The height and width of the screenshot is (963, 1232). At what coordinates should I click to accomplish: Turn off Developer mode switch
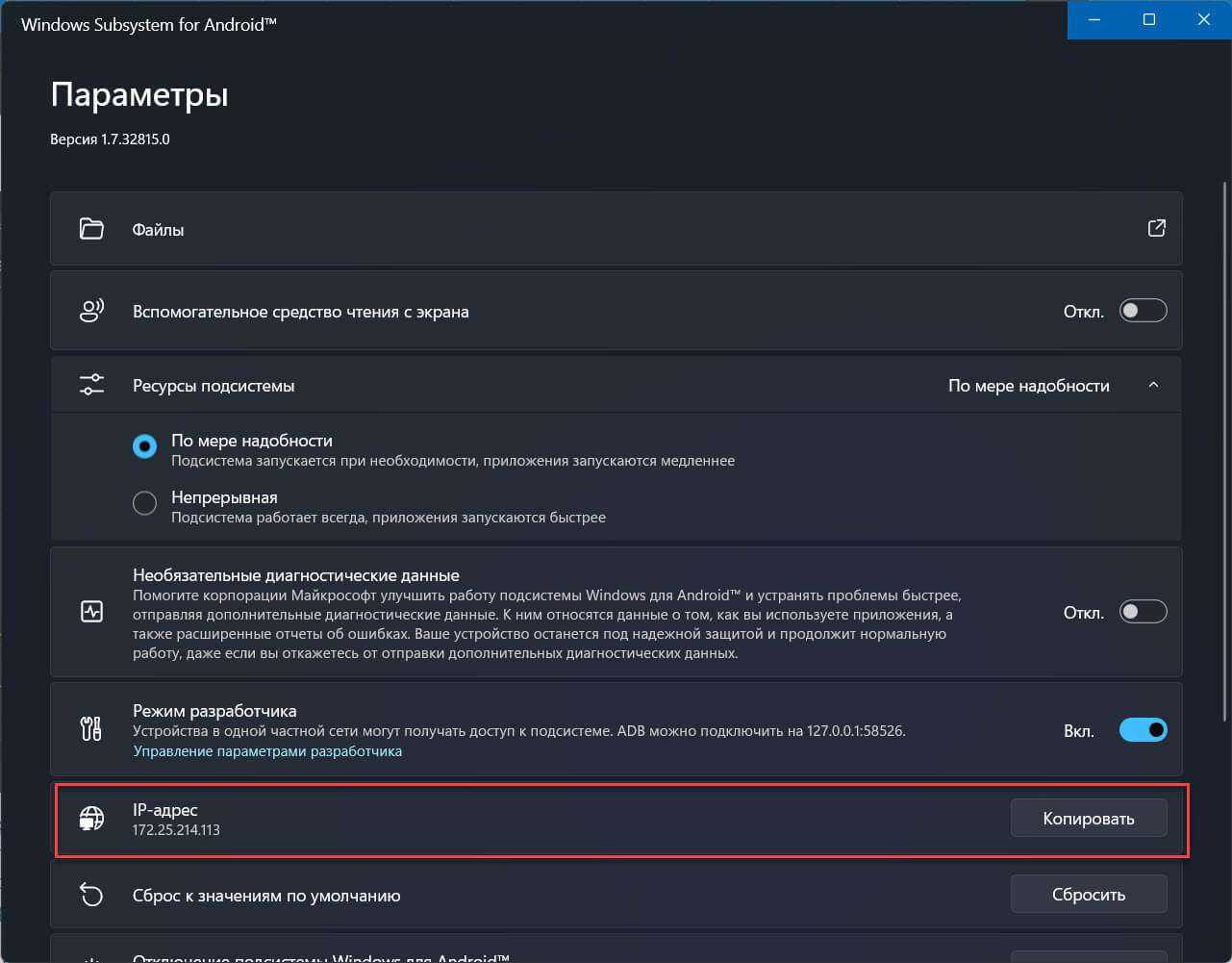click(x=1143, y=730)
